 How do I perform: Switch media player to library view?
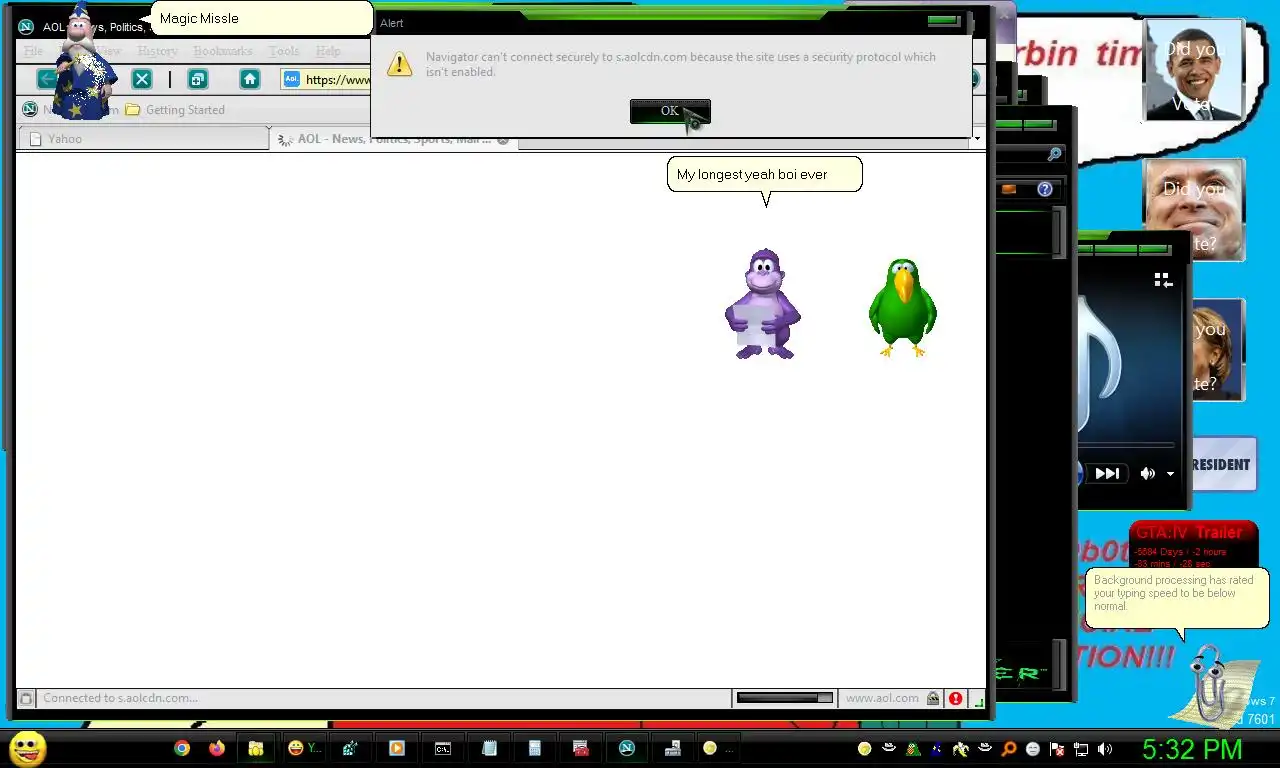coord(1162,281)
